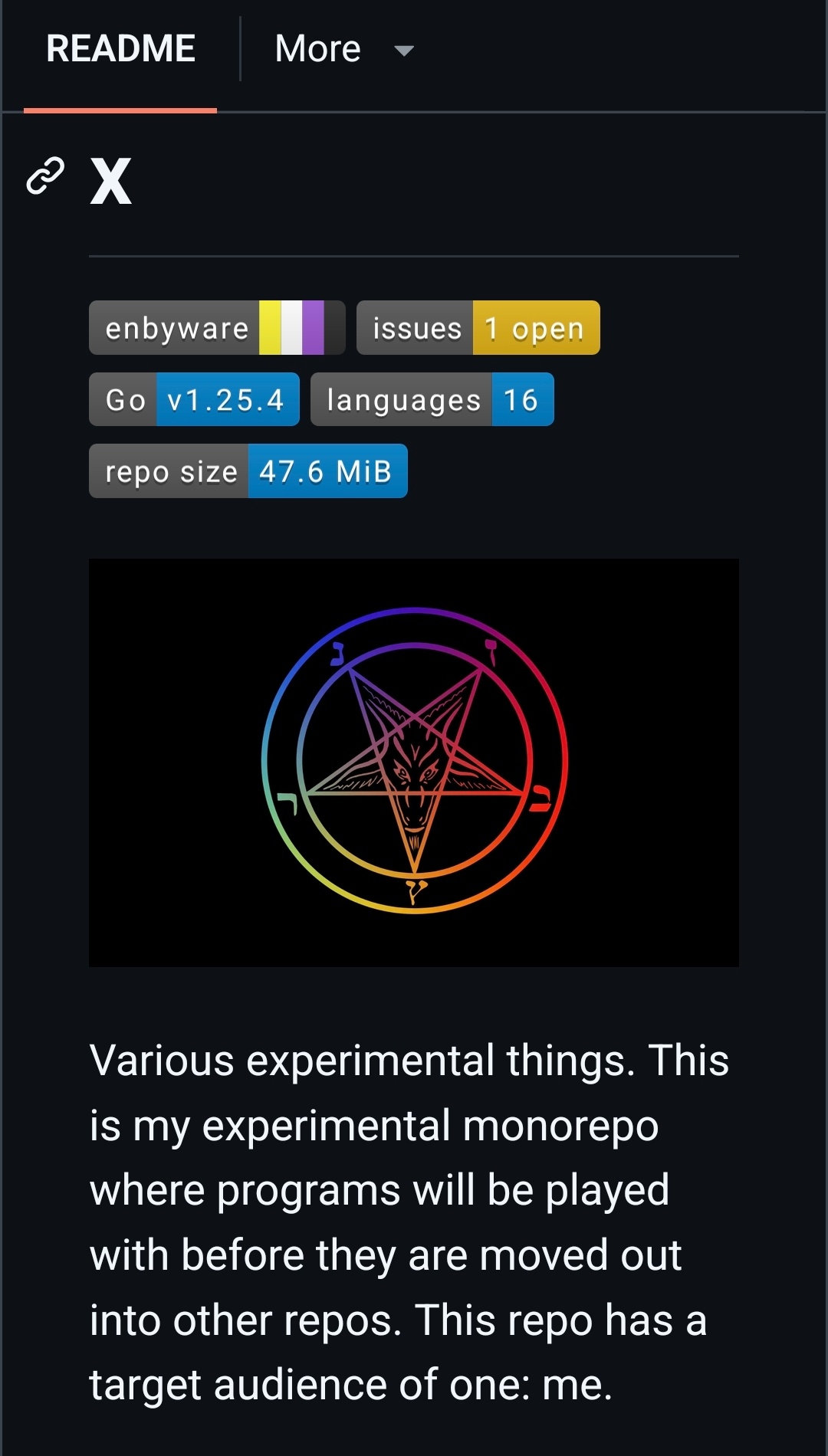Click the X heading title

(x=111, y=182)
